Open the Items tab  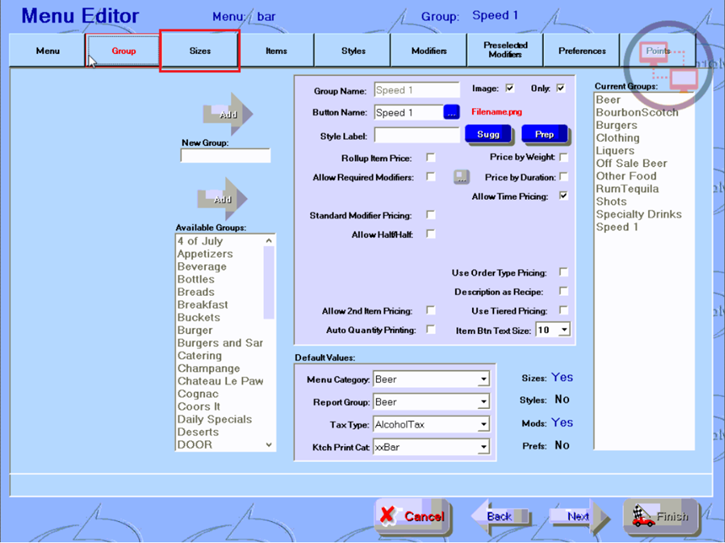tap(276, 51)
